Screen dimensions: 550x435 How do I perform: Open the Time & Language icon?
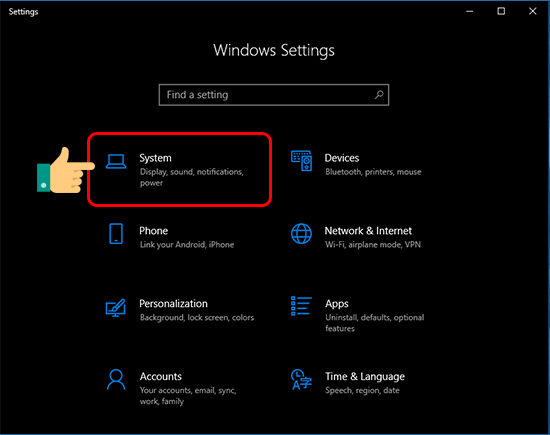click(301, 380)
